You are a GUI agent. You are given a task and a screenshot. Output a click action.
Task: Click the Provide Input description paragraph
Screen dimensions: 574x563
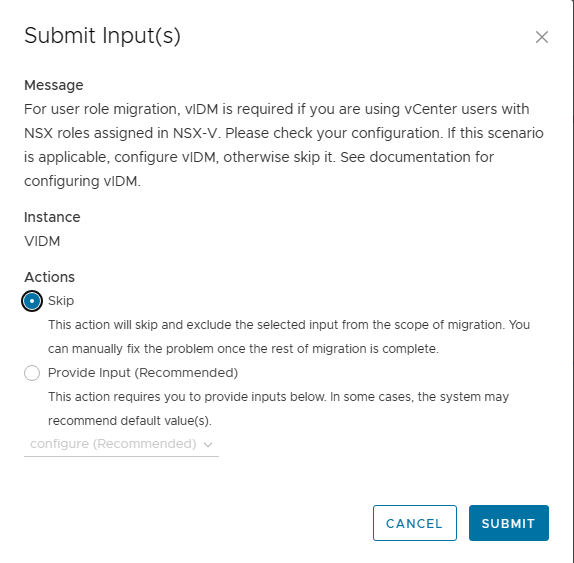(x=278, y=409)
